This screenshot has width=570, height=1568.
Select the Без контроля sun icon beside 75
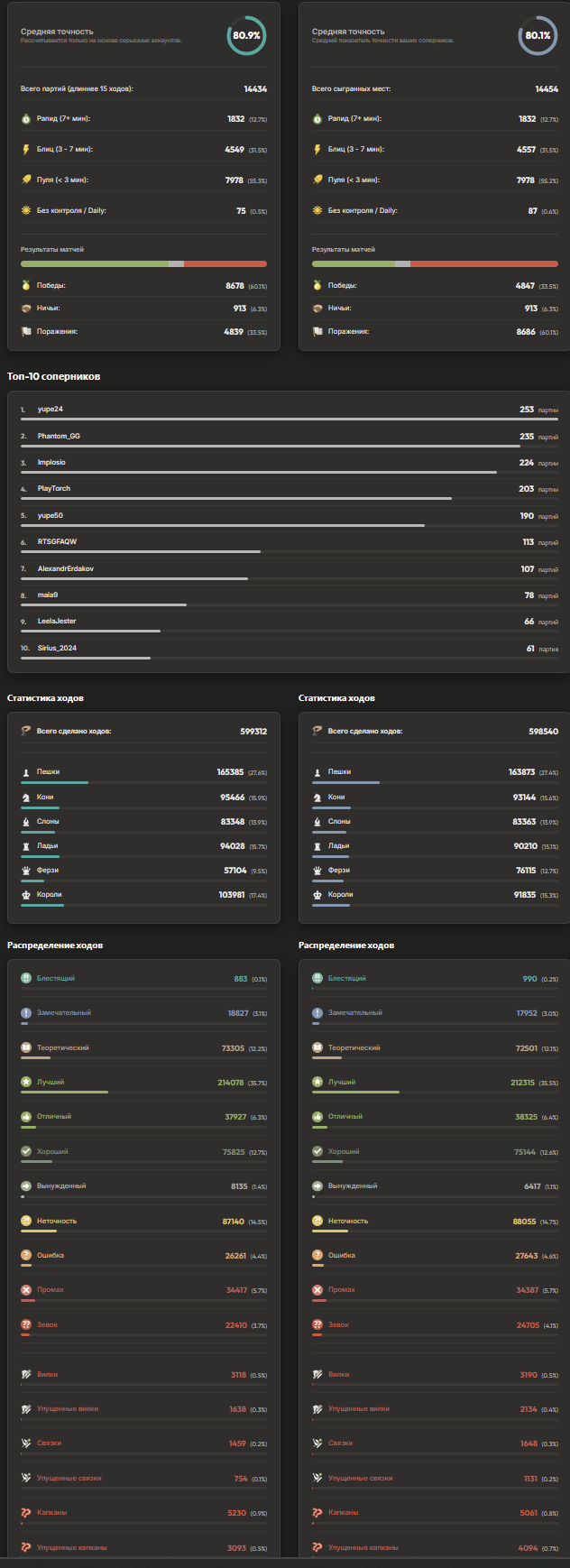click(x=26, y=210)
